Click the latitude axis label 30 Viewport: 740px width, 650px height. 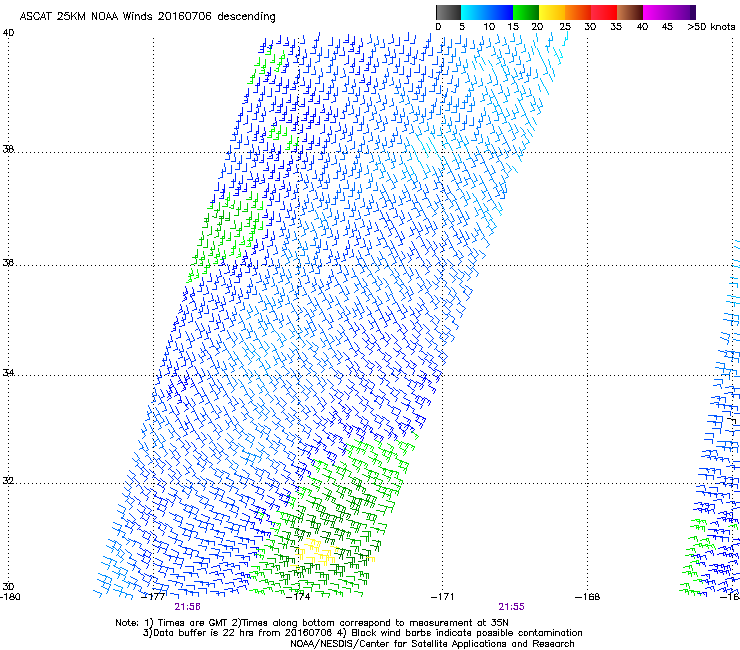click(x=8, y=587)
